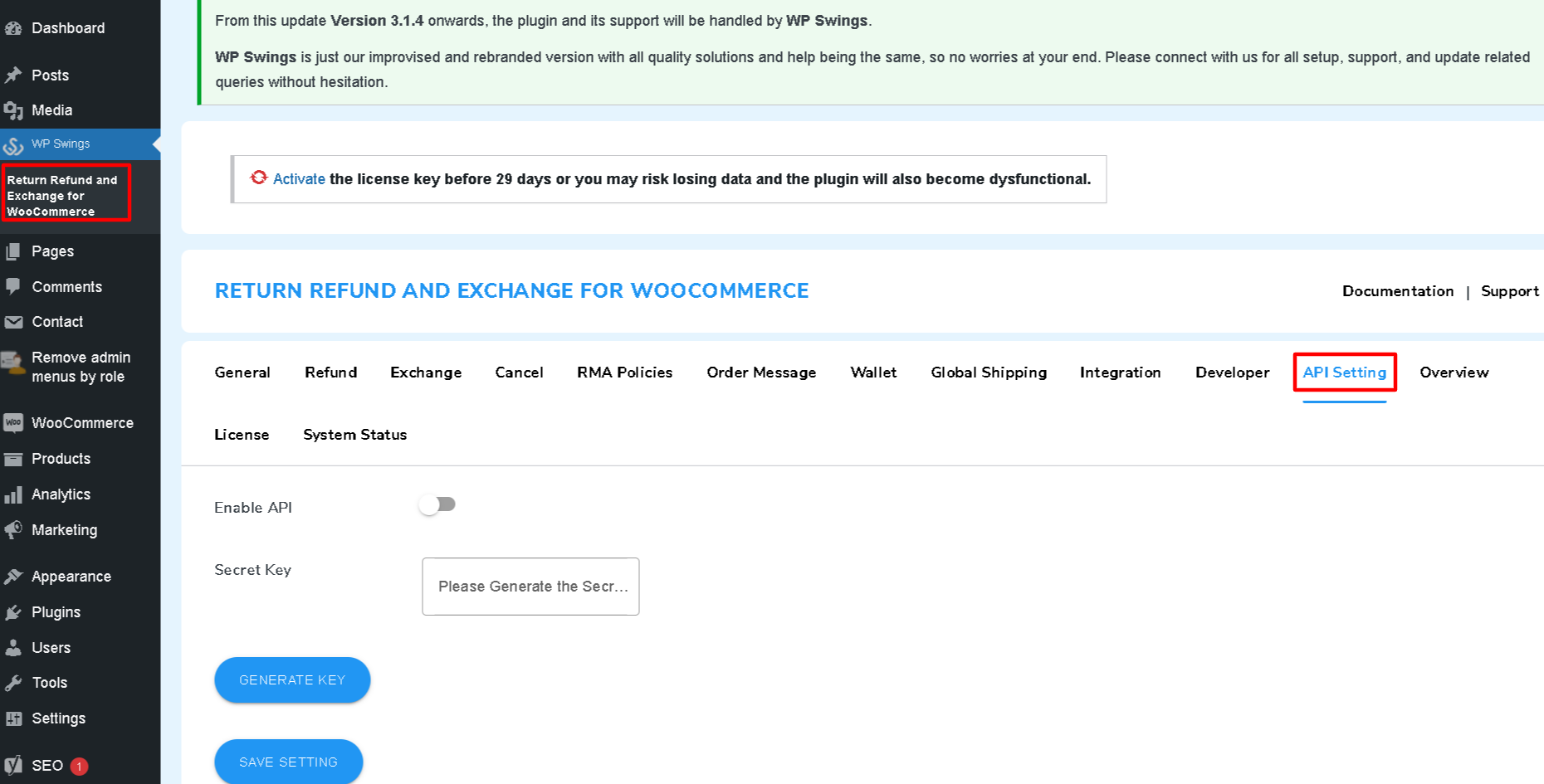Open the Support link

tap(1510, 291)
